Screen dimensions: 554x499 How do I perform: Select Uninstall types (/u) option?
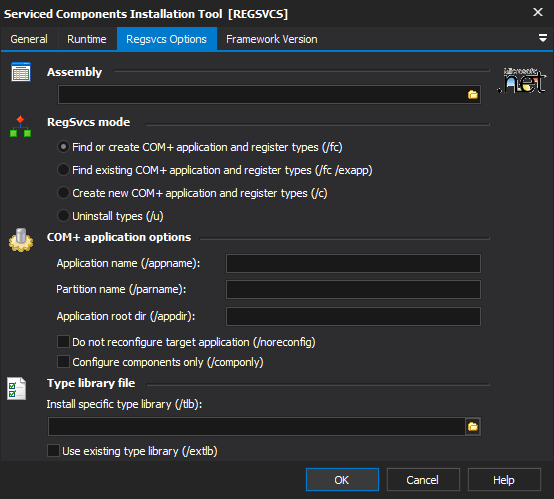(110, 216)
